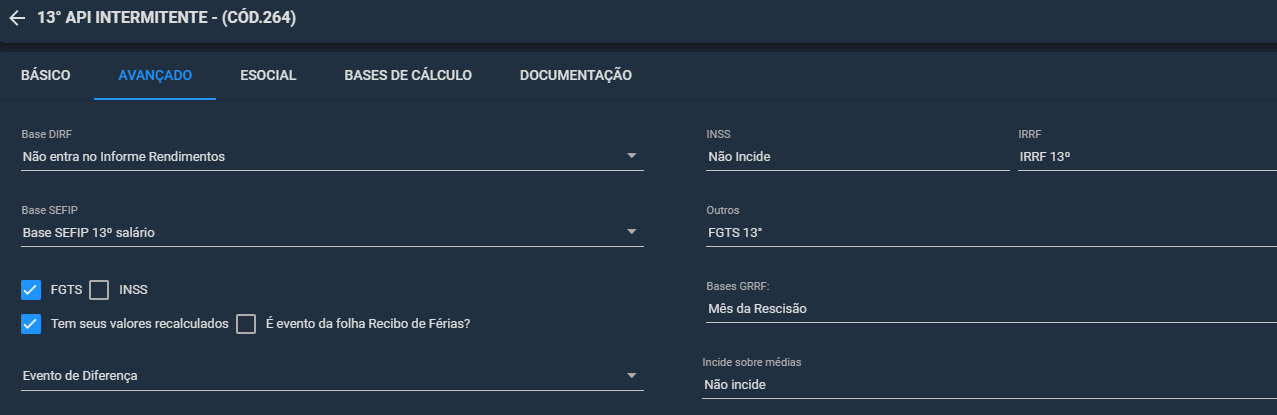Switch to the BÁSICO tab
The width and height of the screenshot is (1277, 415).
tap(46, 75)
